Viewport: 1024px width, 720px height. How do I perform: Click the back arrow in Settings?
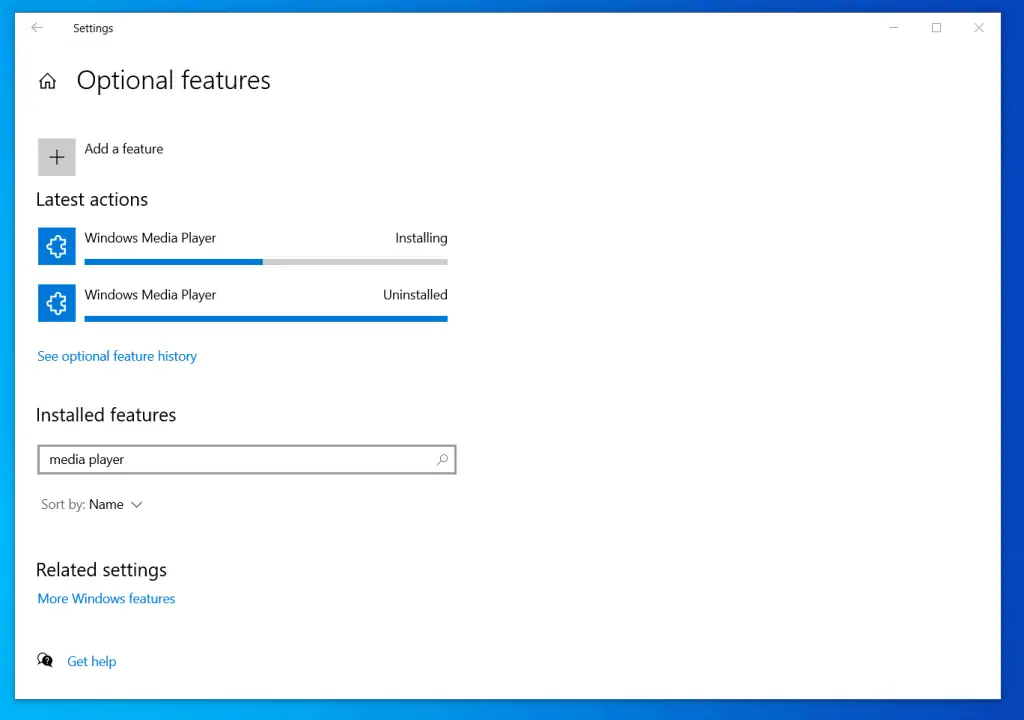(37, 28)
